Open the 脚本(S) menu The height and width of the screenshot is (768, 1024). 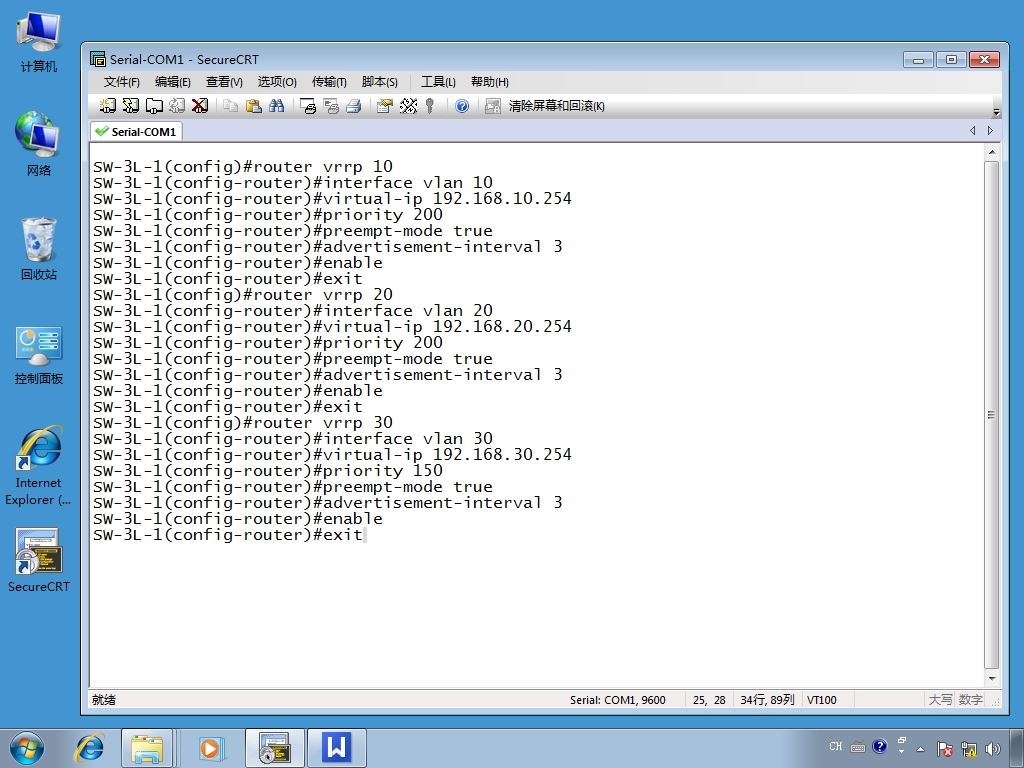pos(379,82)
